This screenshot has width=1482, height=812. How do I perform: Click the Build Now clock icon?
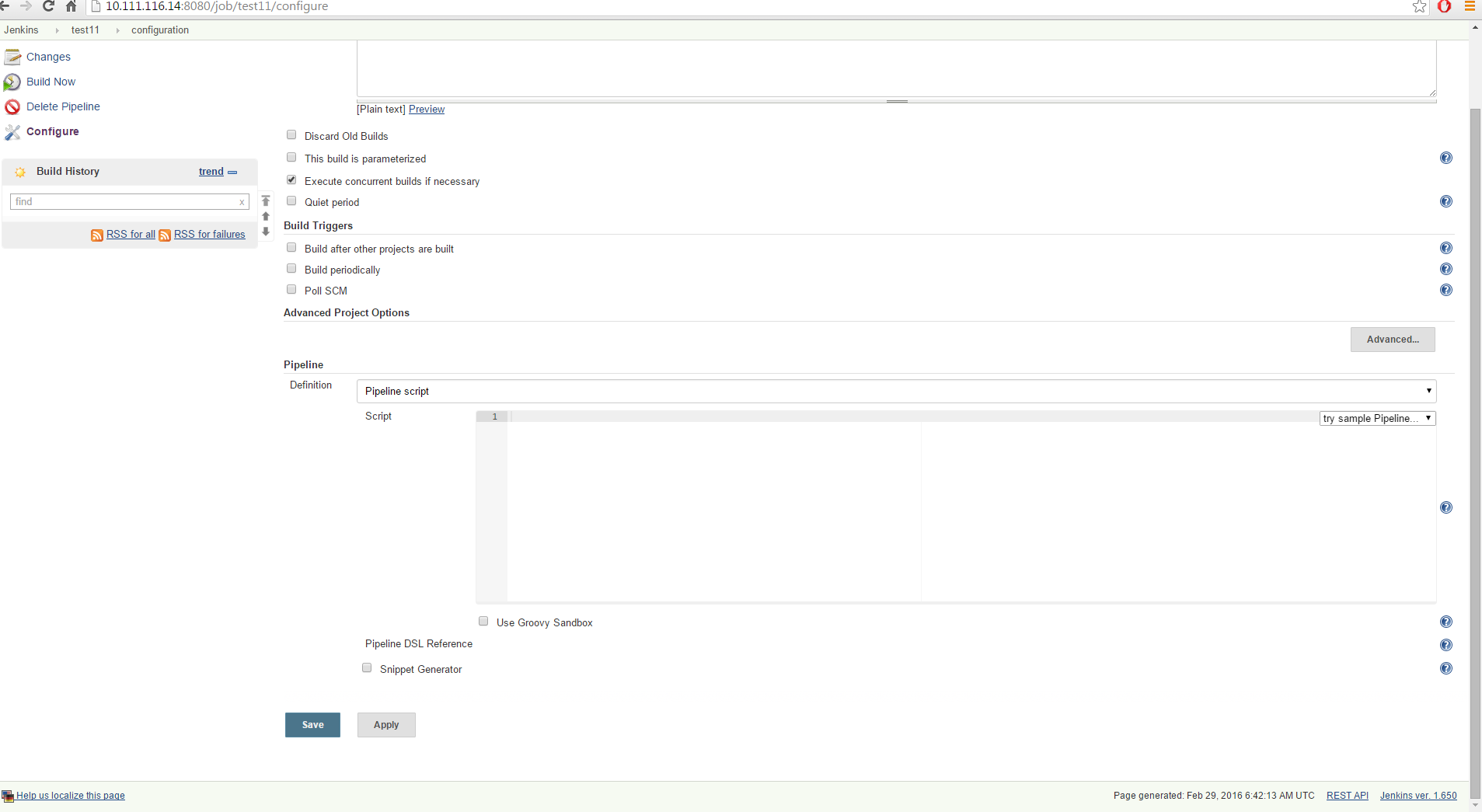coord(12,82)
